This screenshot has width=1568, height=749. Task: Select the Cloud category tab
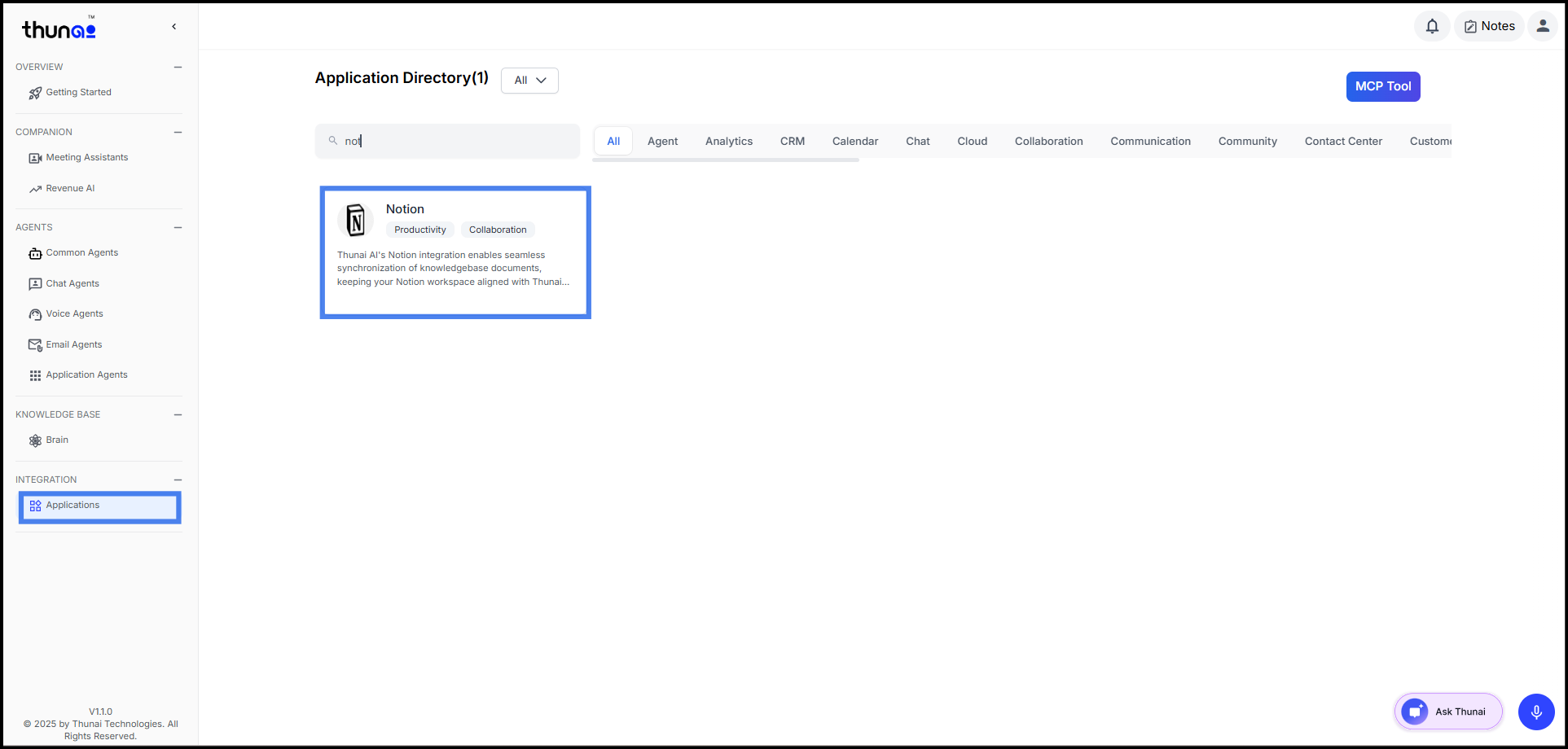[973, 142]
